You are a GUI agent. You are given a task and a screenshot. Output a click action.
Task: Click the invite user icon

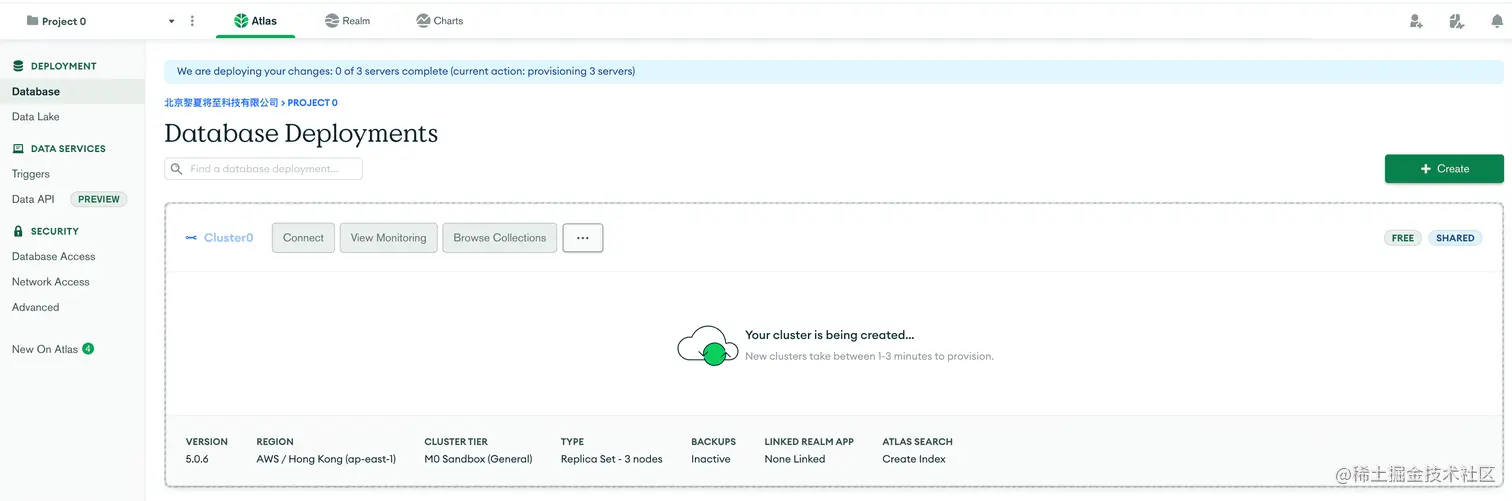[x=1416, y=21]
